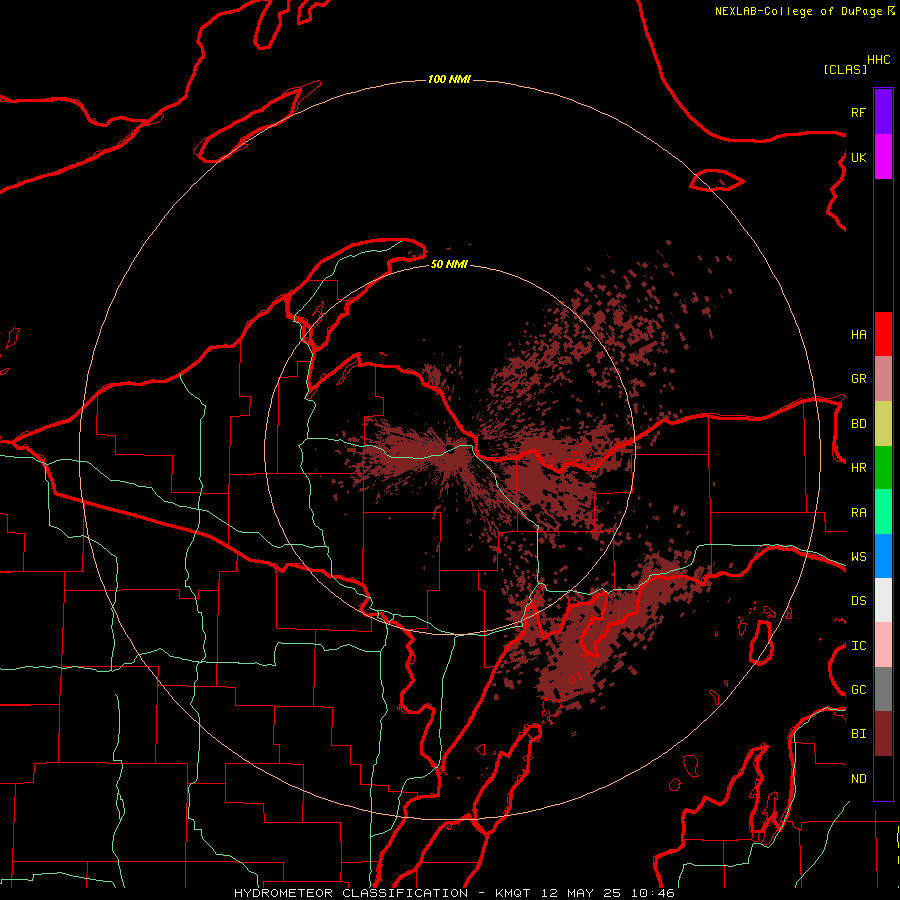The width and height of the screenshot is (900, 900).
Task: Select the gray GC legend swatch
Action: (x=883, y=689)
